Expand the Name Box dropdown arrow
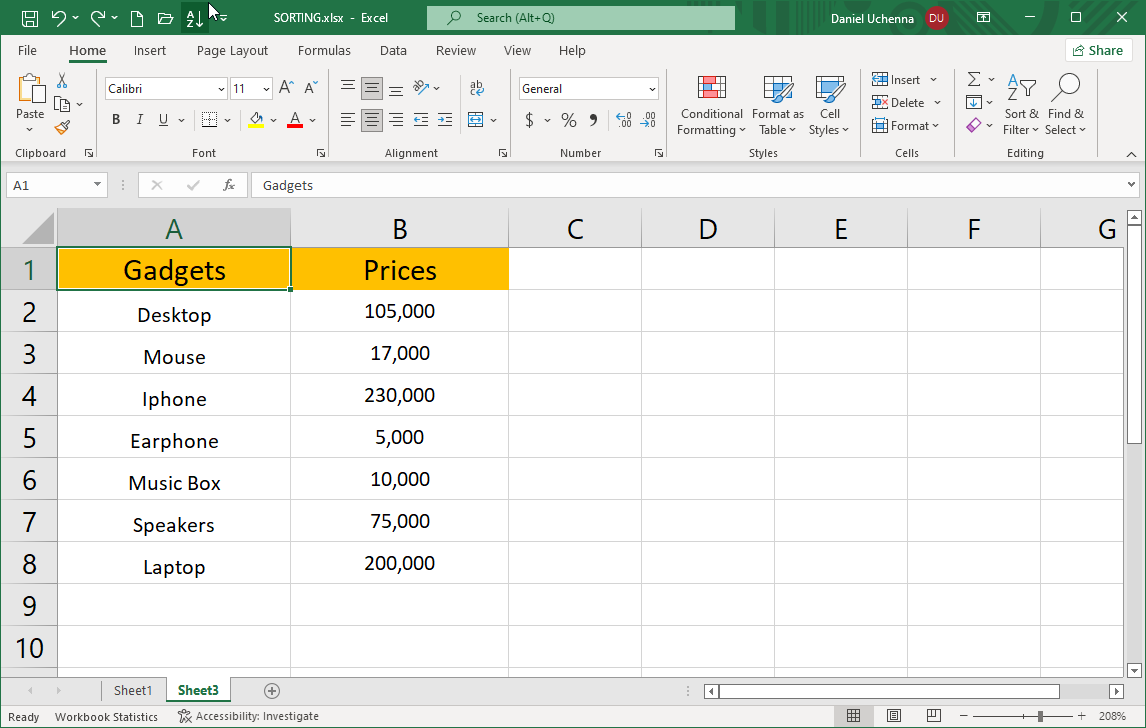Image resolution: width=1146 pixels, height=728 pixels. [x=97, y=185]
